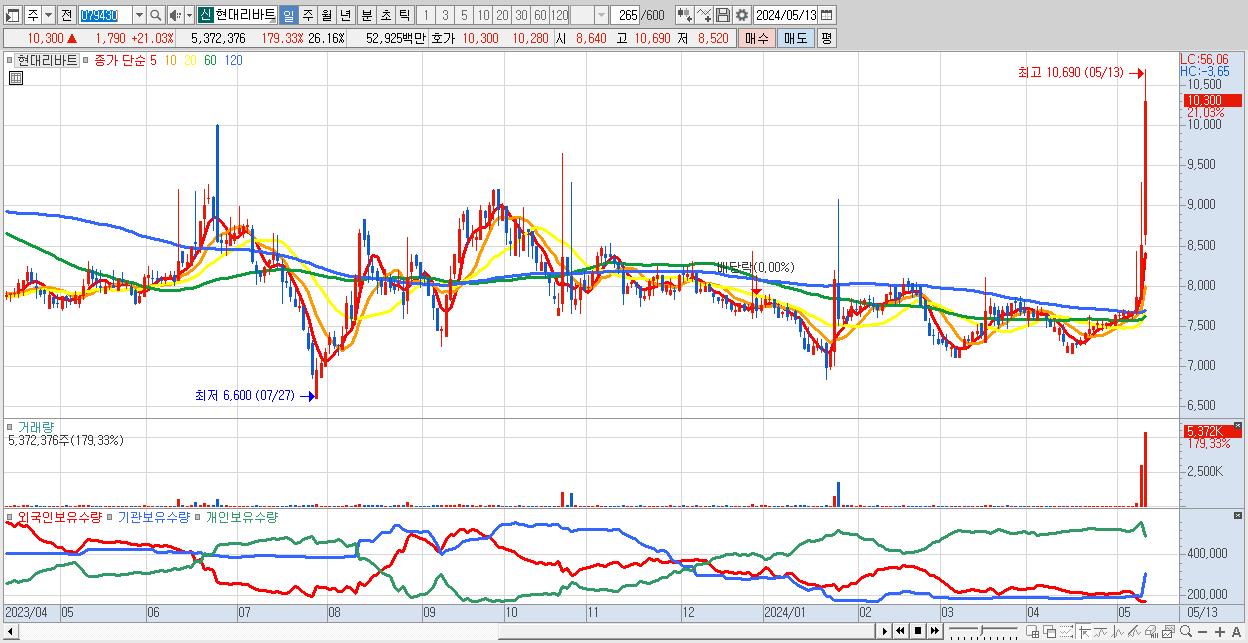1248x643 pixels.
Task: Click the red 매수 buy button
Action: point(756,38)
